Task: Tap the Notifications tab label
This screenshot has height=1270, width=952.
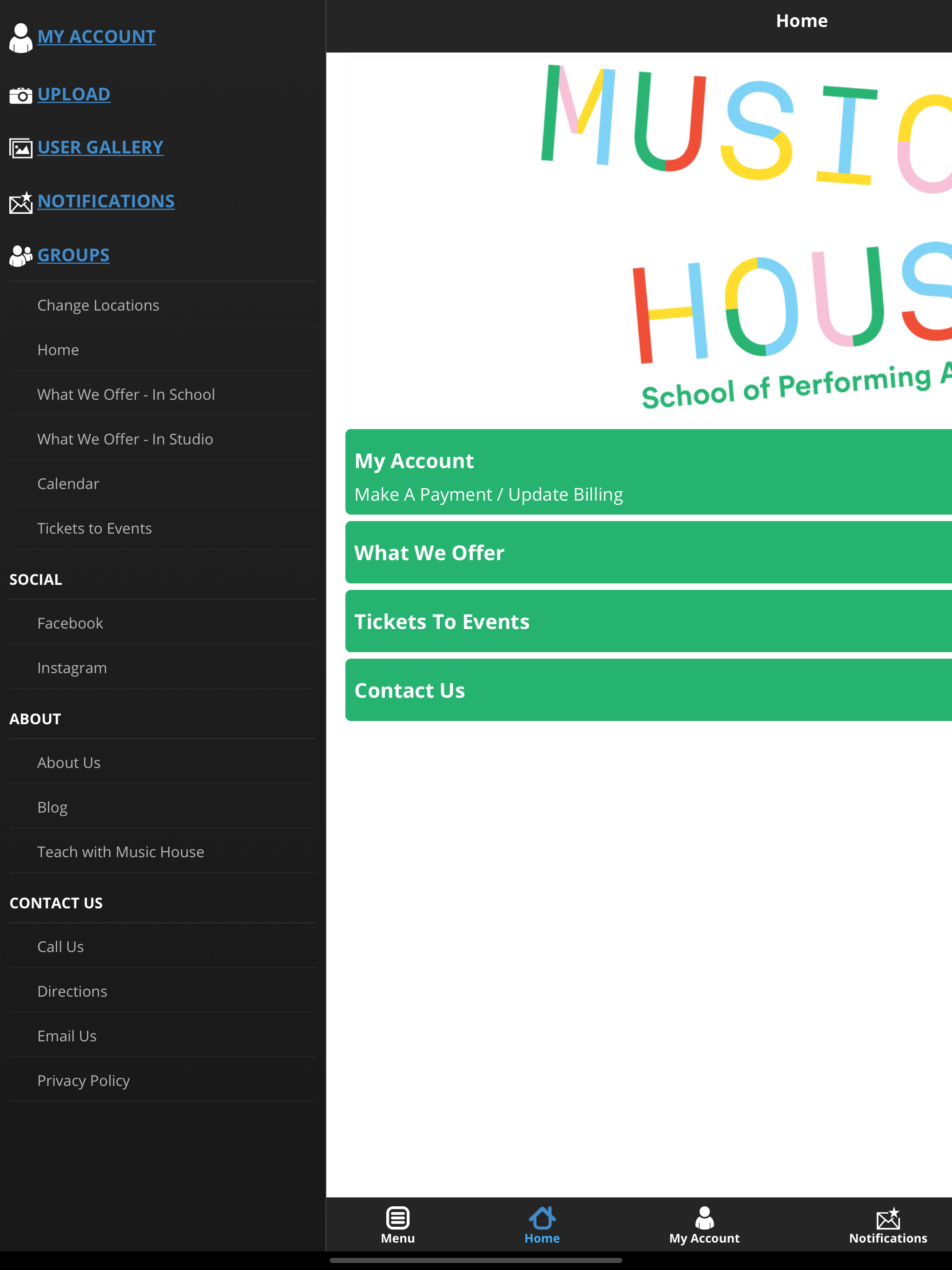Action: coord(888,1238)
